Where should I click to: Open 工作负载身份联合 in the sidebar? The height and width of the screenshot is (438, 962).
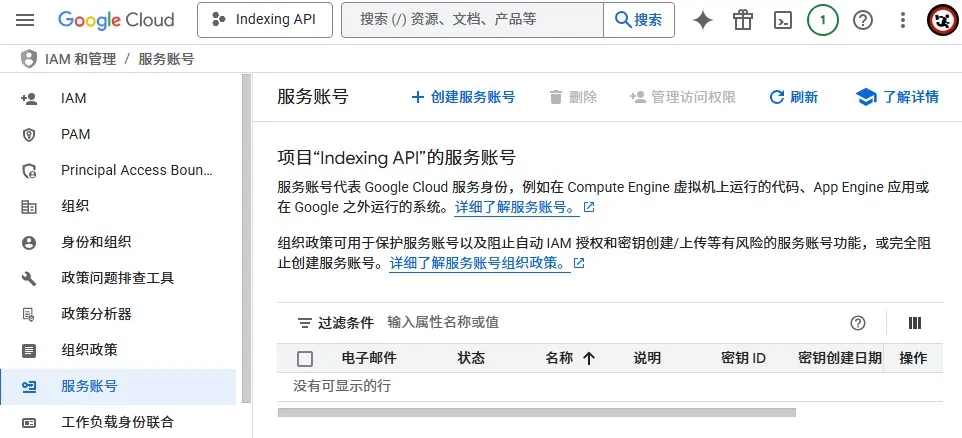118,422
